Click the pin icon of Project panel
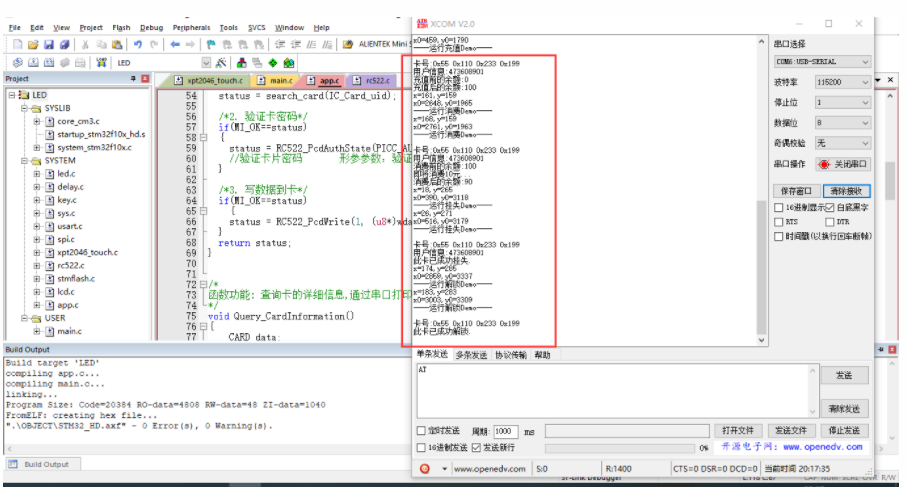The width and height of the screenshot is (906, 487). point(133,78)
